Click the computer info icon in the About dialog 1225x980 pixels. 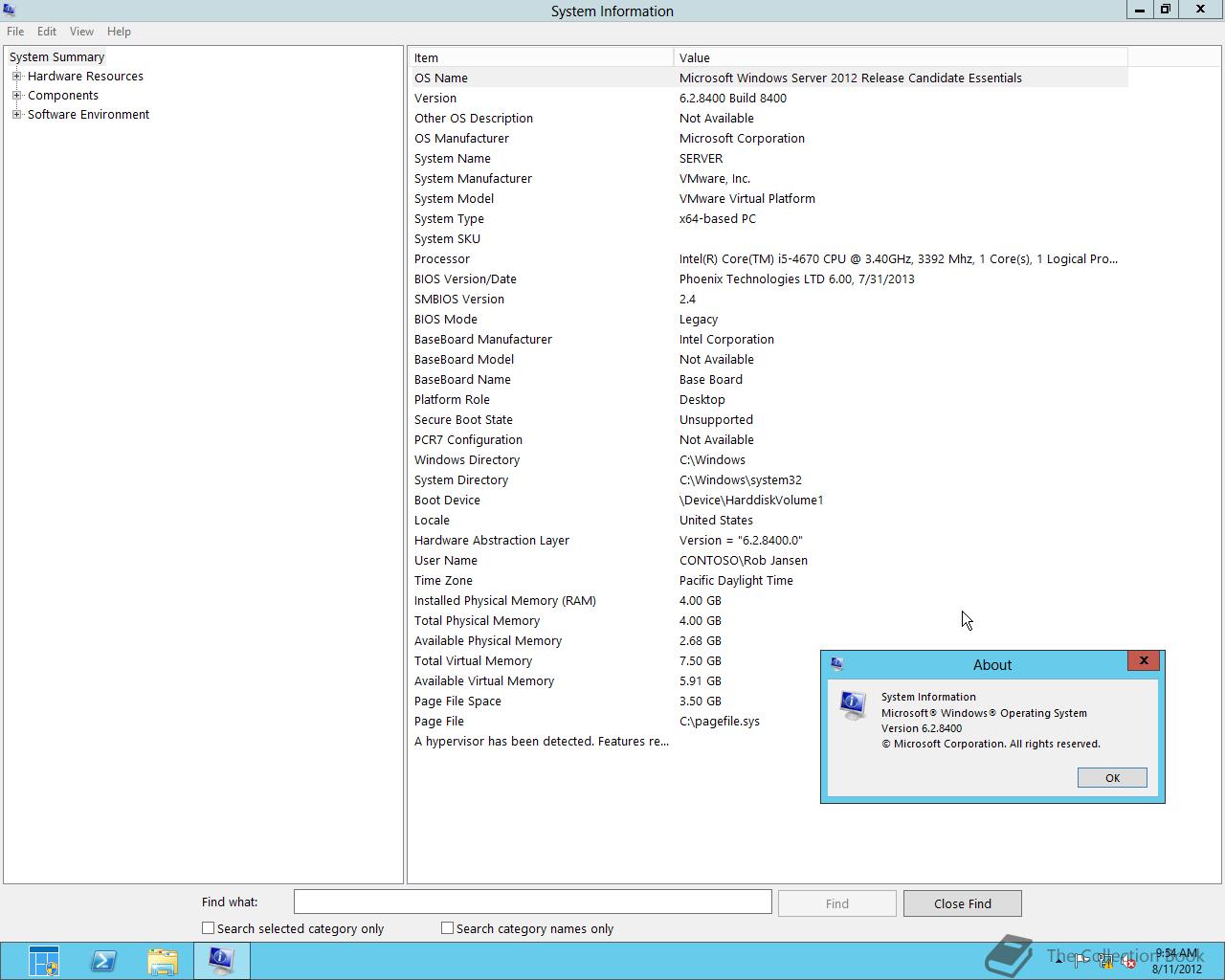pos(853,705)
